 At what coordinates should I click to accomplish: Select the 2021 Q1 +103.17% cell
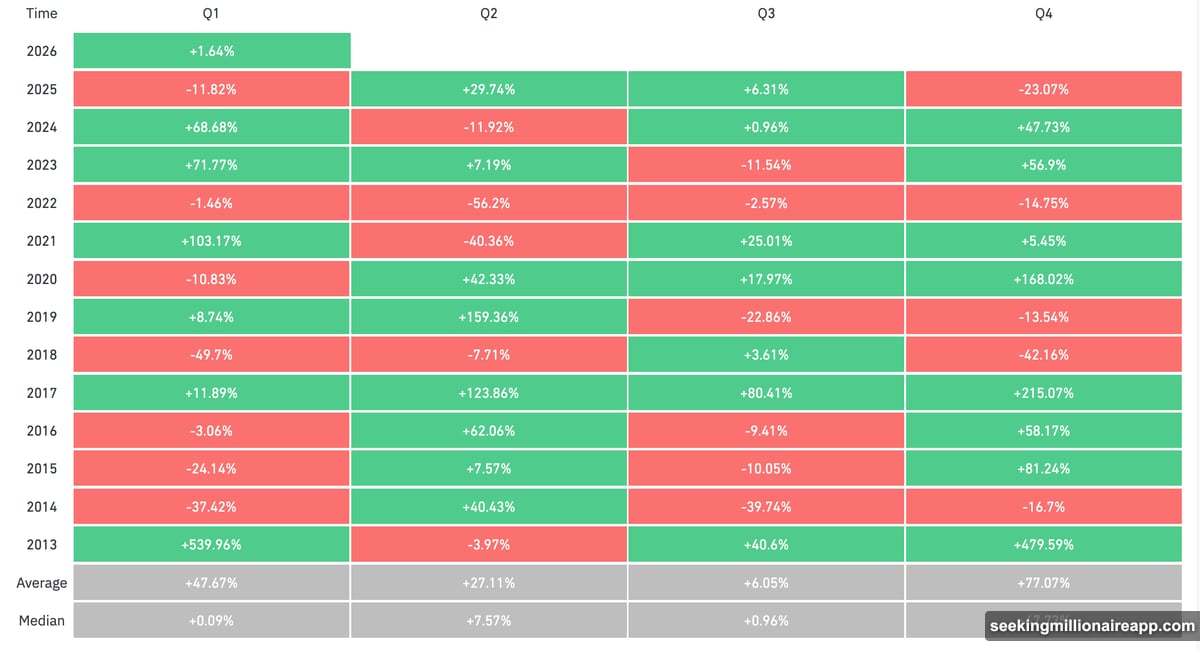point(211,241)
